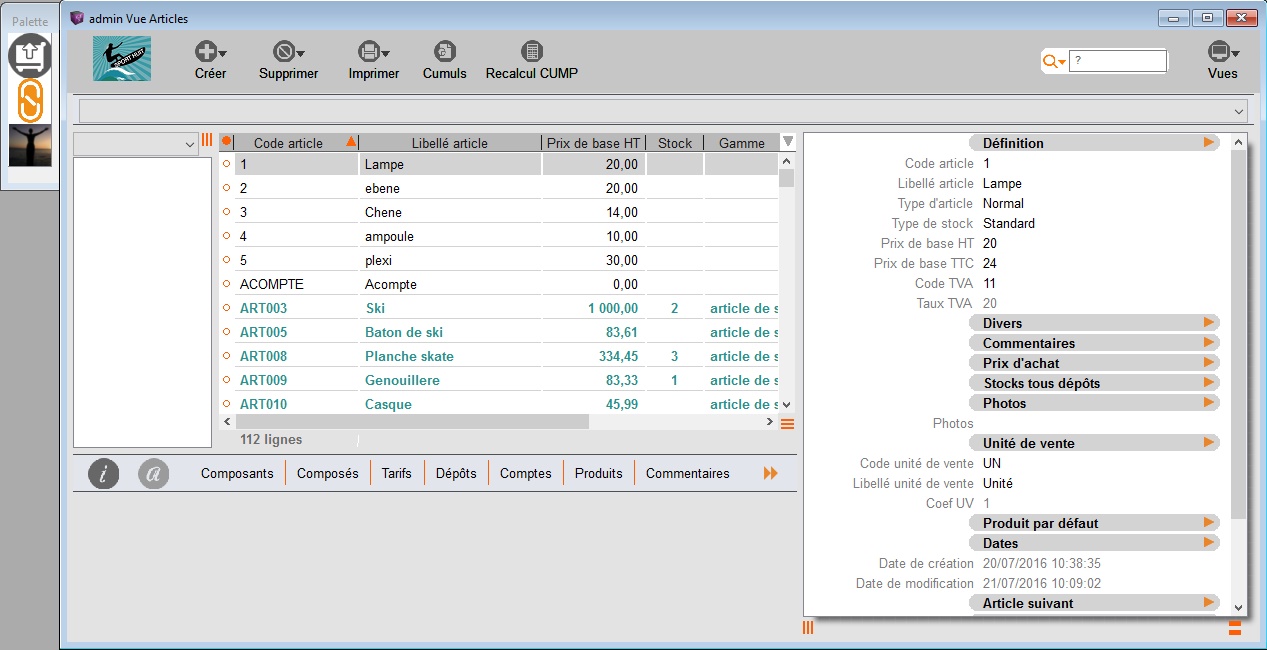Screen dimensions: 1267x650
Task: Open the Composés tab
Action: (328, 474)
